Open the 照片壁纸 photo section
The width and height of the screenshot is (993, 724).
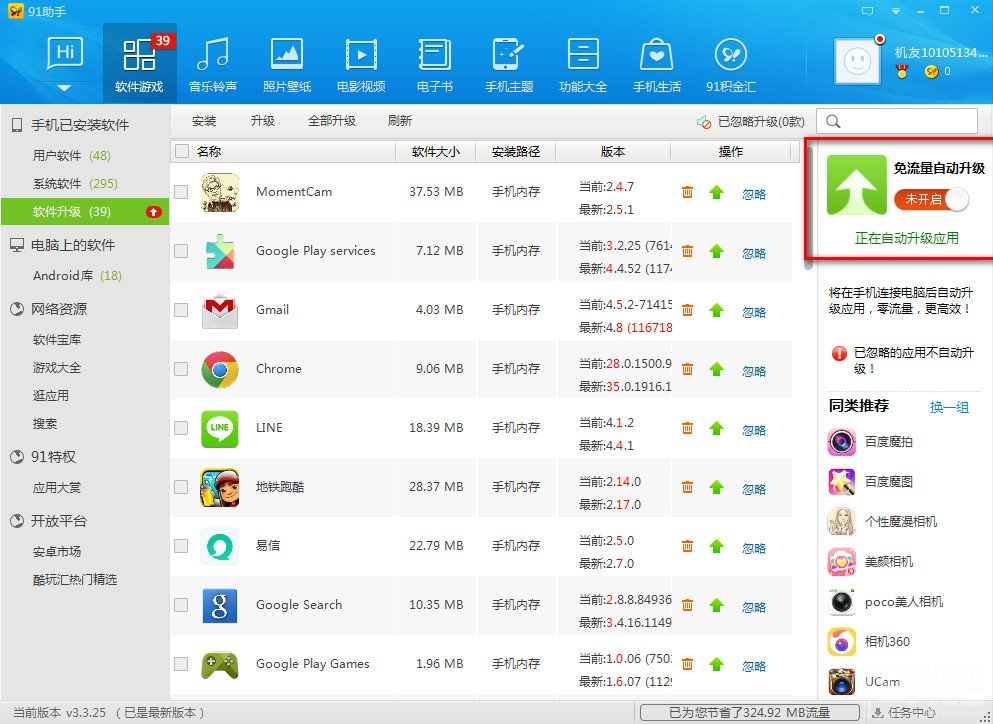[x=287, y=64]
